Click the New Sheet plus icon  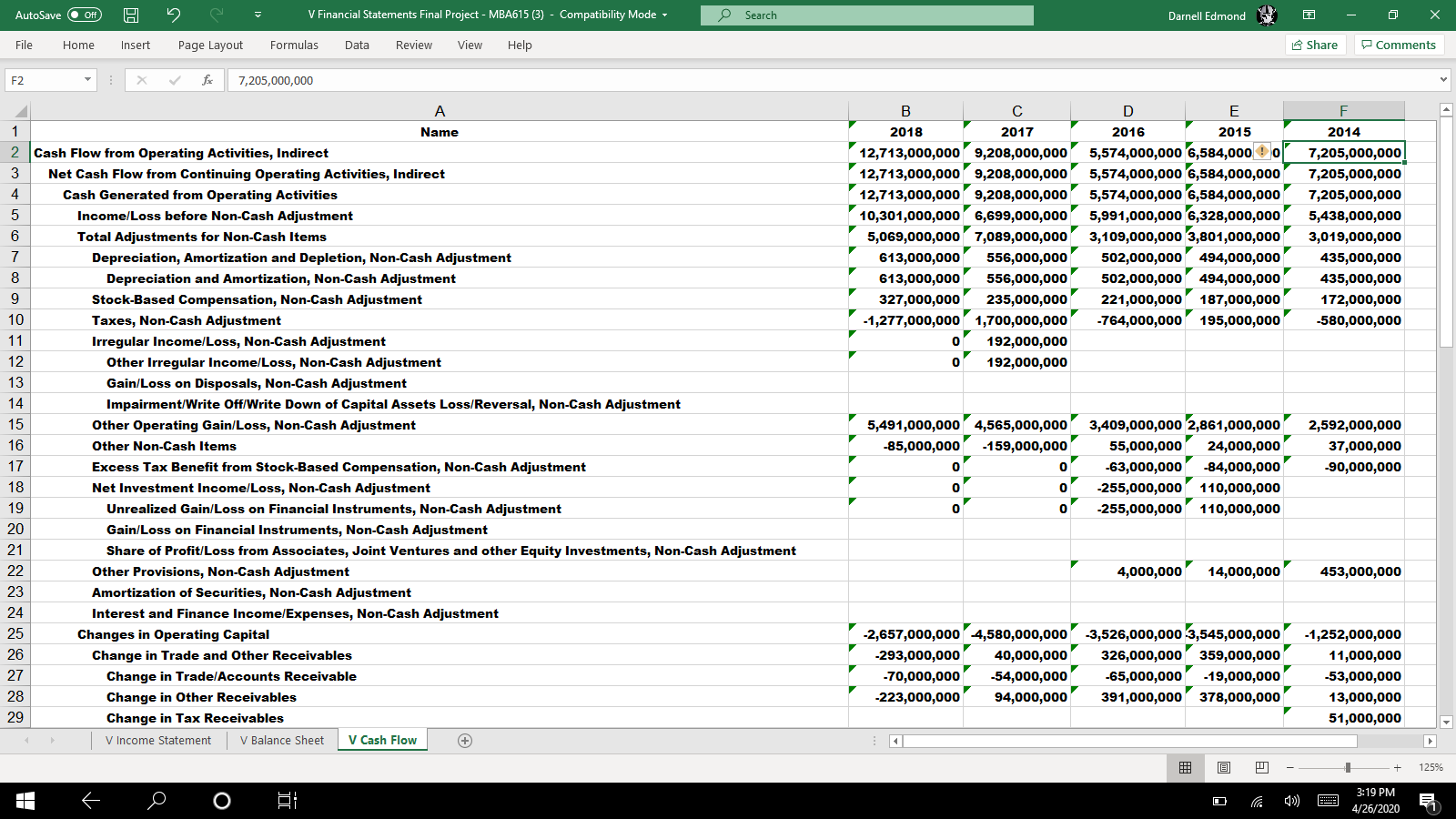465,741
